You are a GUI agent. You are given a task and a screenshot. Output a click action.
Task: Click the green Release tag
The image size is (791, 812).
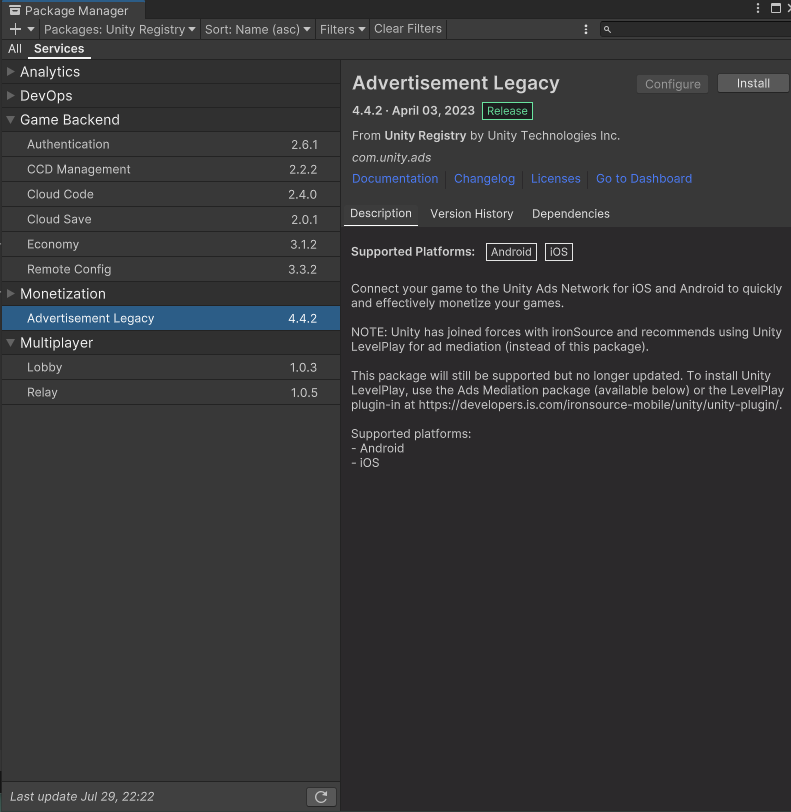coord(507,111)
